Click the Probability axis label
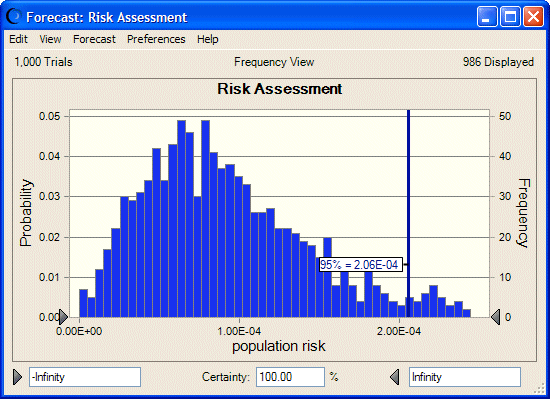Image resolution: width=550 pixels, height=399 pixels. point(26,213)
